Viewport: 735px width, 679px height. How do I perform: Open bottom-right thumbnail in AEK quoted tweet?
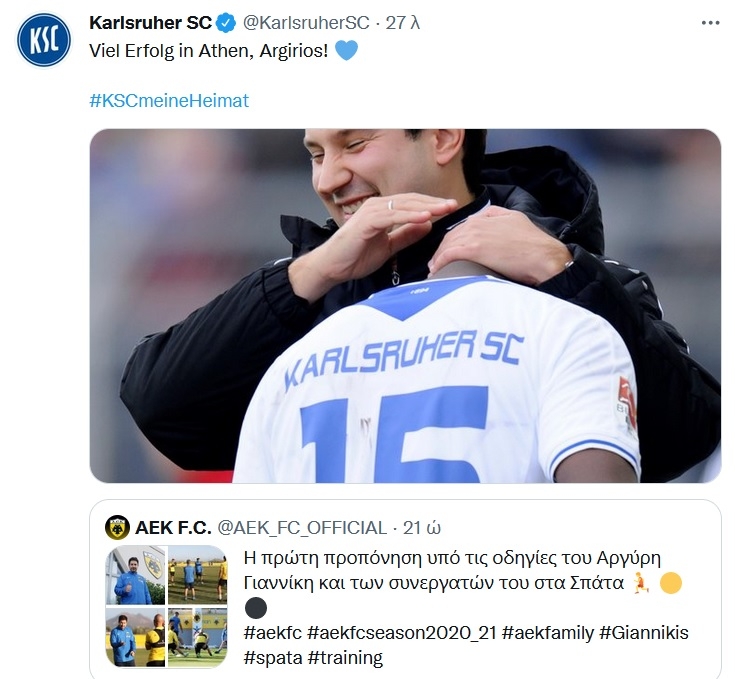[197, 637]
